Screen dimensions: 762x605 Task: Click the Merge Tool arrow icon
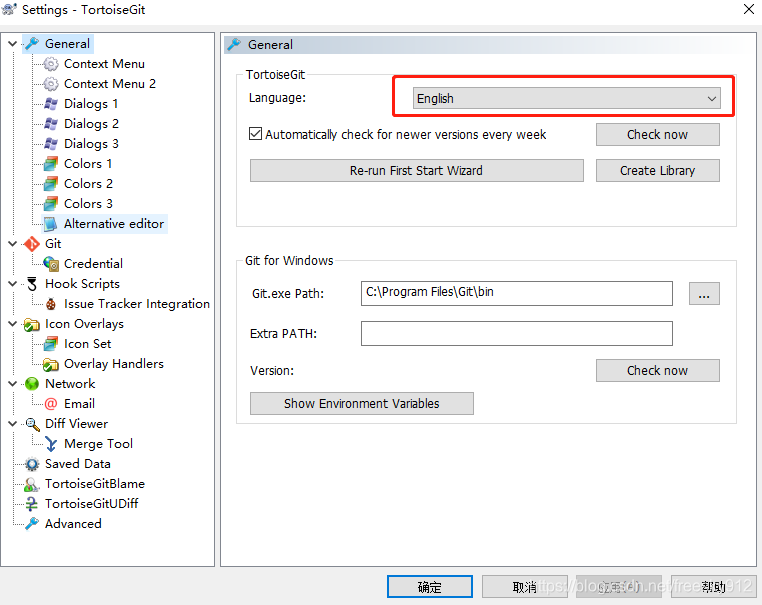(51, 444)
